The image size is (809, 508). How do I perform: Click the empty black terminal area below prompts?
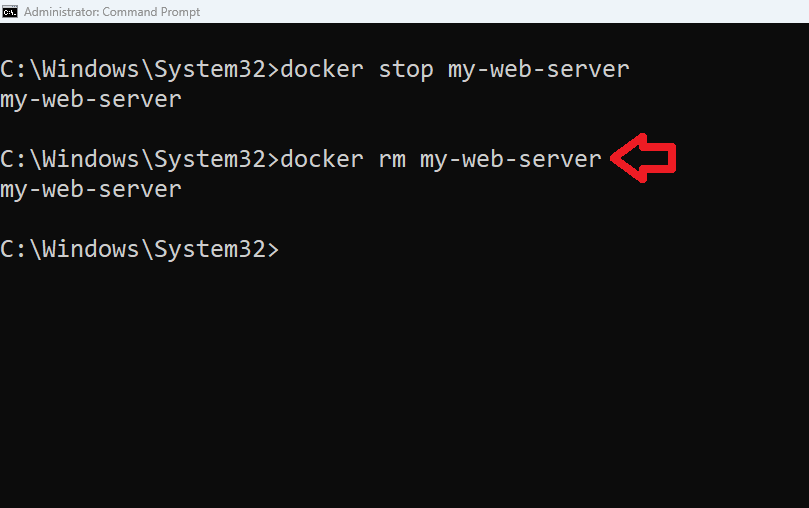coord(404,387)
